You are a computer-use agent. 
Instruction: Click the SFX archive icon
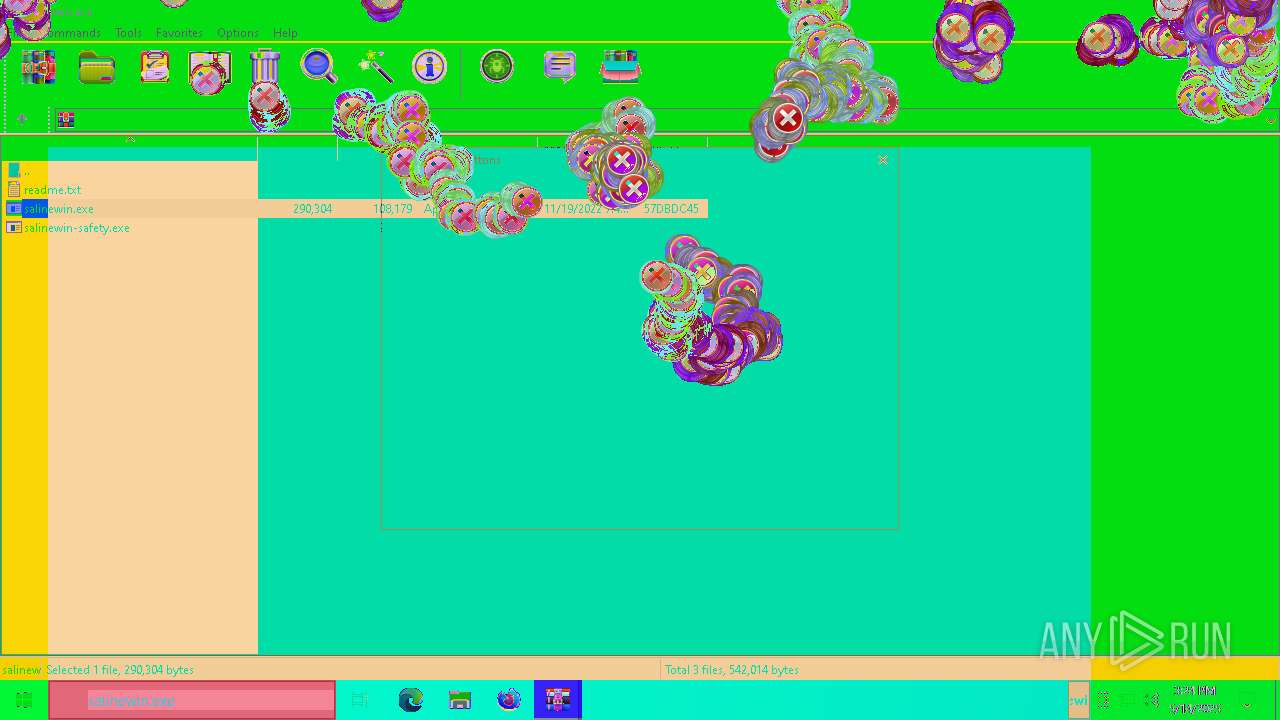pos(620,67)
